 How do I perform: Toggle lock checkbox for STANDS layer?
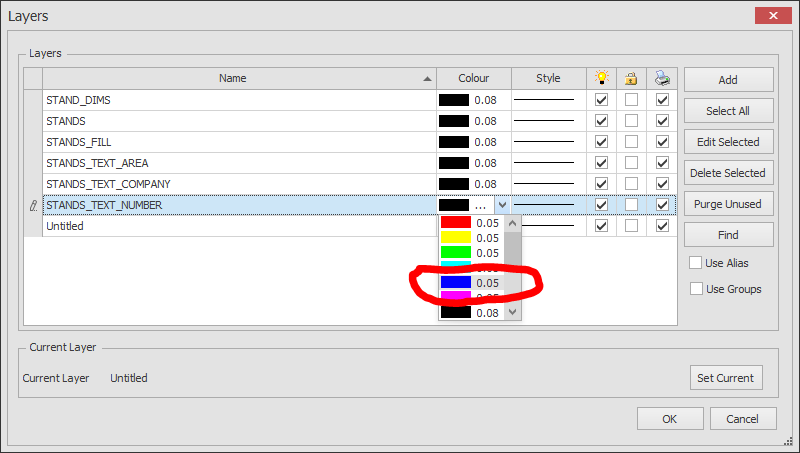[x=632, y=121]
